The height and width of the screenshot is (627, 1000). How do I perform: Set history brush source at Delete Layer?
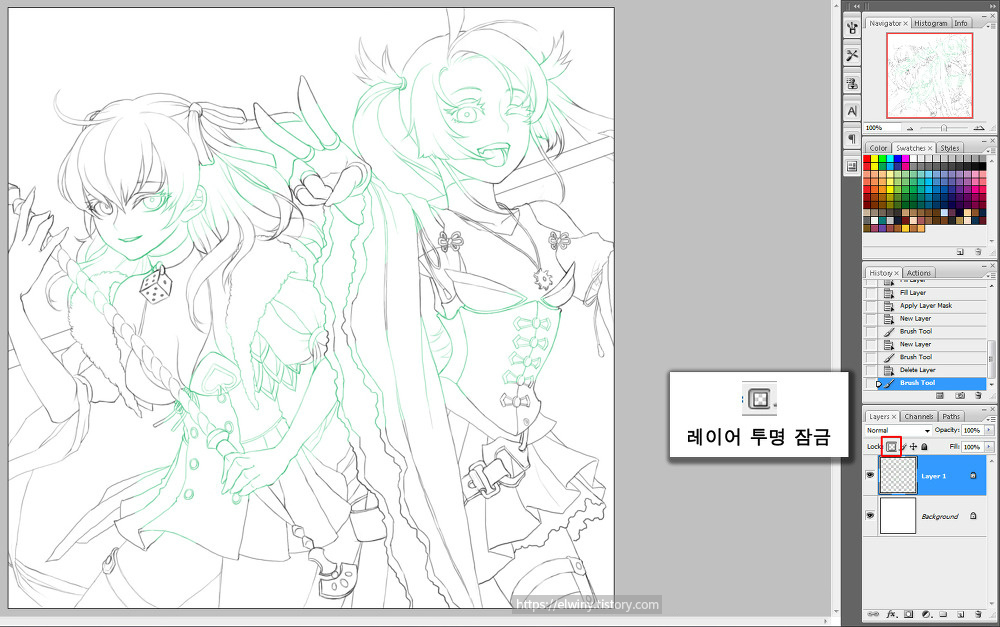[871, 370]
